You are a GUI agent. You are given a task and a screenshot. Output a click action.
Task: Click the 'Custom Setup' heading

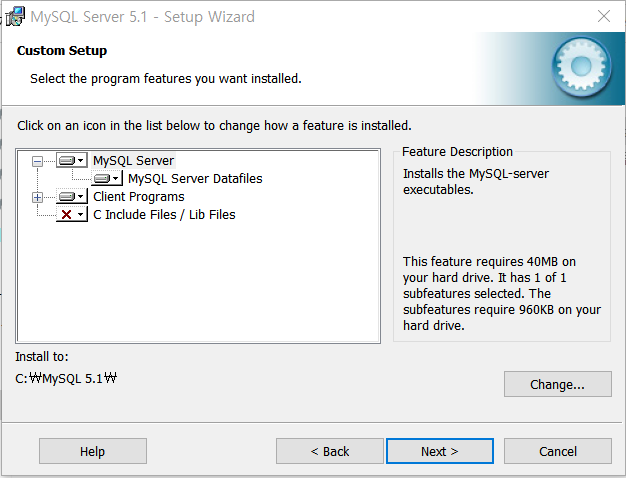(62, 51)
